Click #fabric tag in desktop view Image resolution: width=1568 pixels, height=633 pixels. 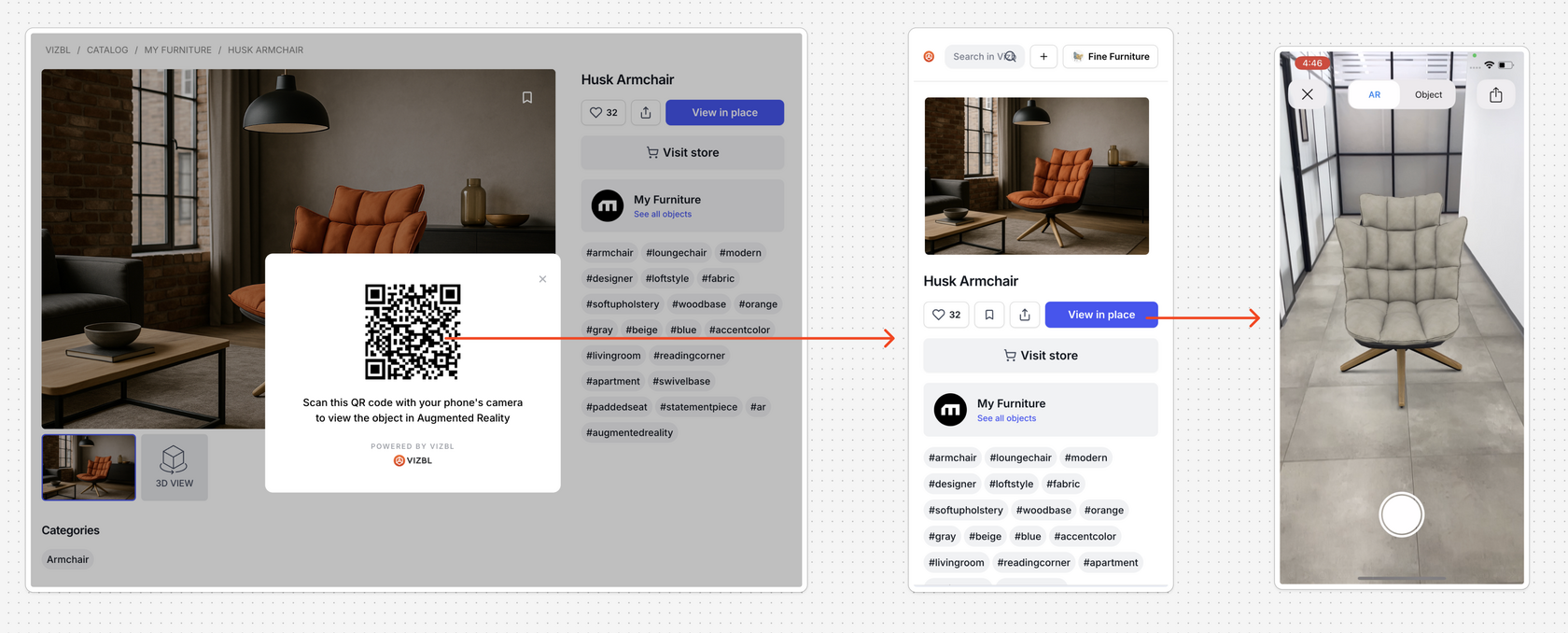[718, 278]
